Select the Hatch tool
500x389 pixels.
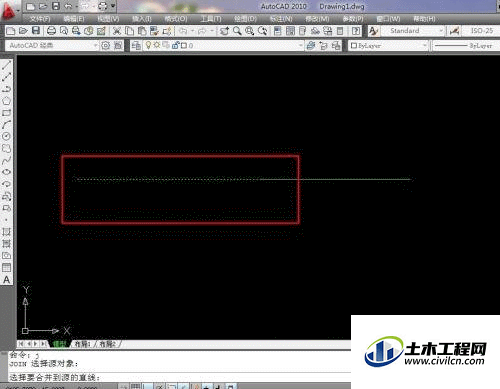[x=7, y=232]
